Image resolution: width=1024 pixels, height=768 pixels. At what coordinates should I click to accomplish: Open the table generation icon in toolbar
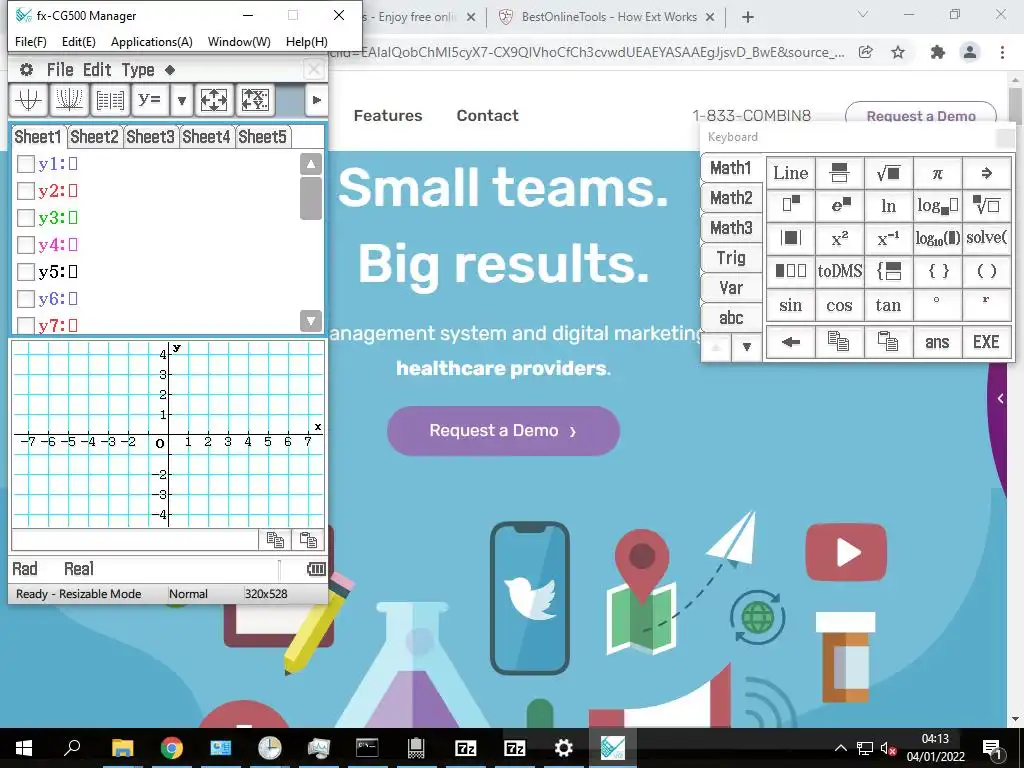coord(110,100)
